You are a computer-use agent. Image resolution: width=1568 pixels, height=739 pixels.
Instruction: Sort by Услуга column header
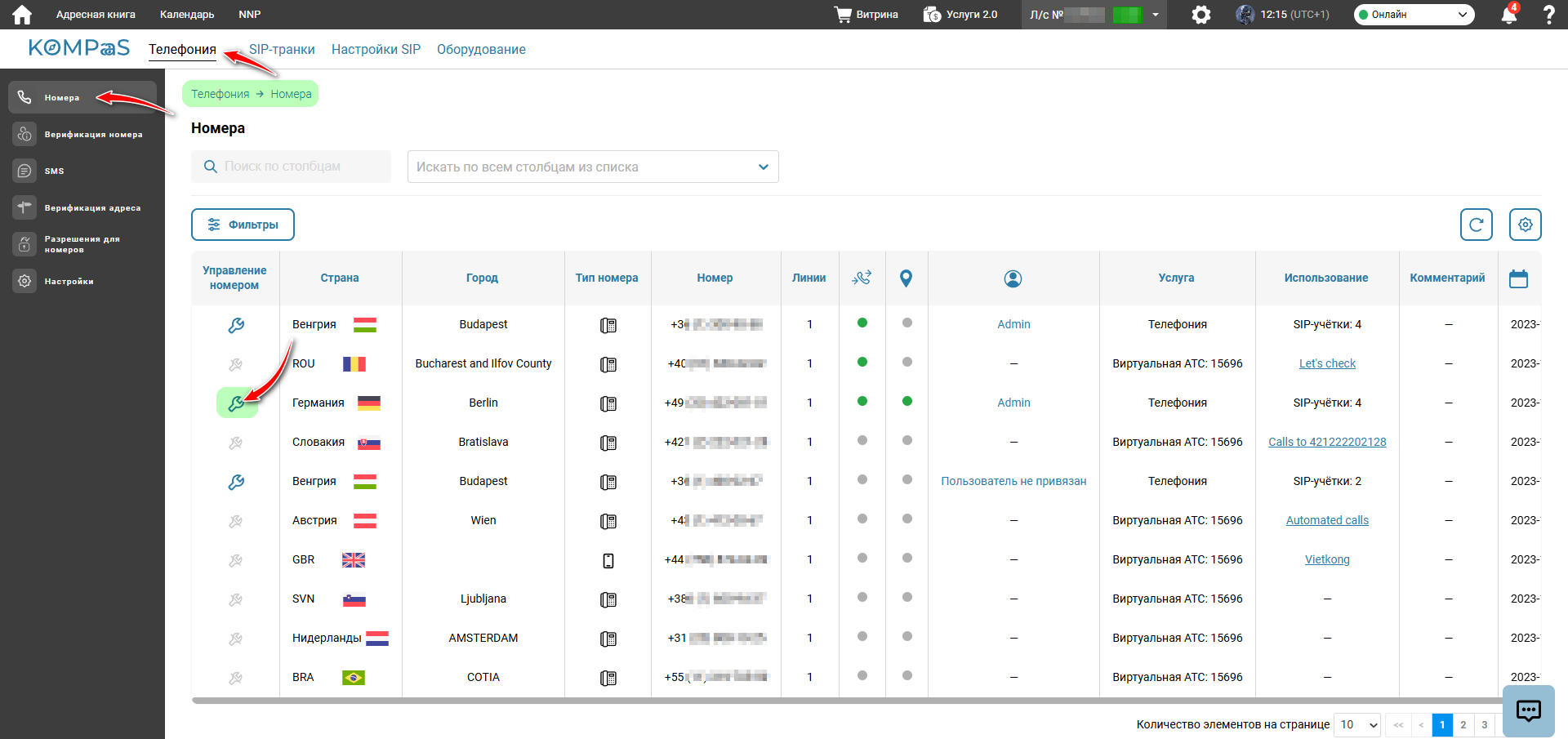click(1176, 278)
